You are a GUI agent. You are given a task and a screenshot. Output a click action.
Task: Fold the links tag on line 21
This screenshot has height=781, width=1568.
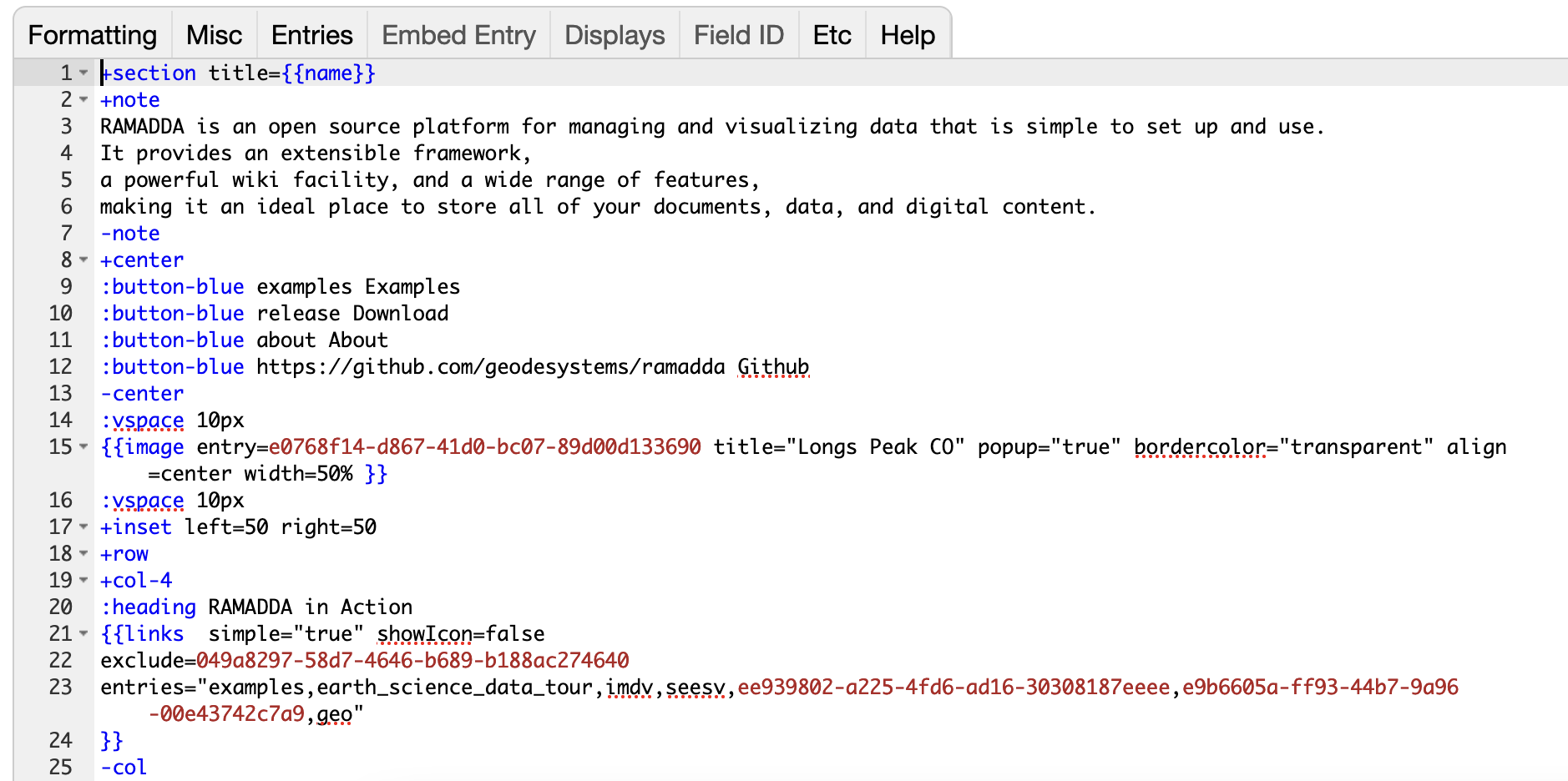(x=83, y=634)
